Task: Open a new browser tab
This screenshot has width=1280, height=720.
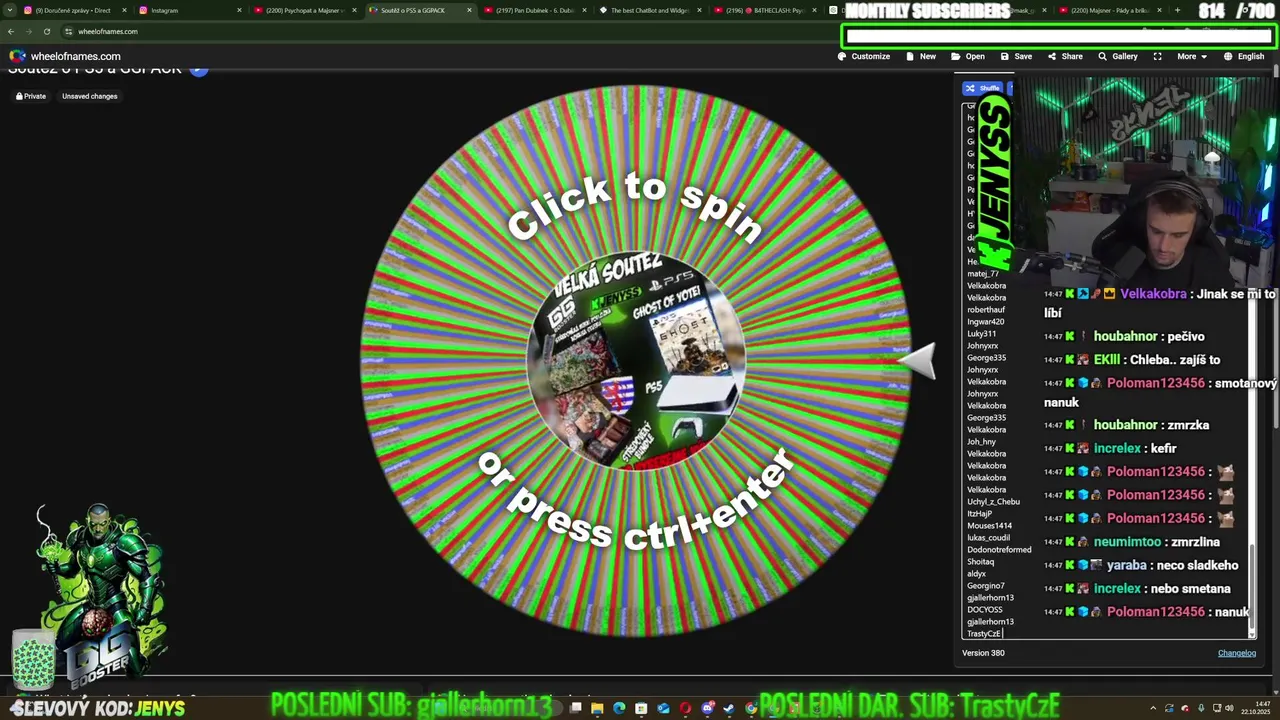Action: pyautogui.click(x=1177, y=10)
